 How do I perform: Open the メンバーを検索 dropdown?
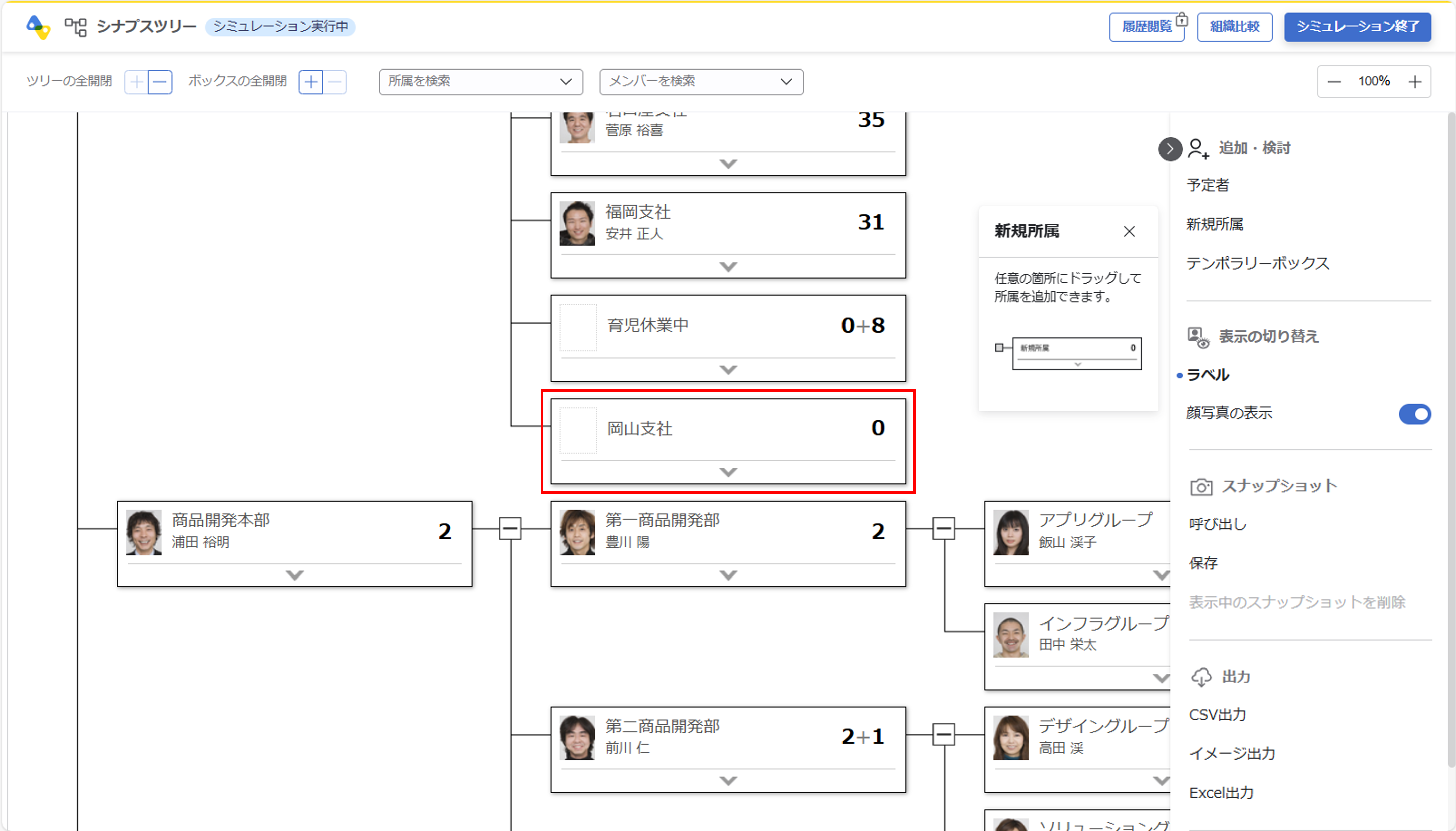(x=701, y=82)
